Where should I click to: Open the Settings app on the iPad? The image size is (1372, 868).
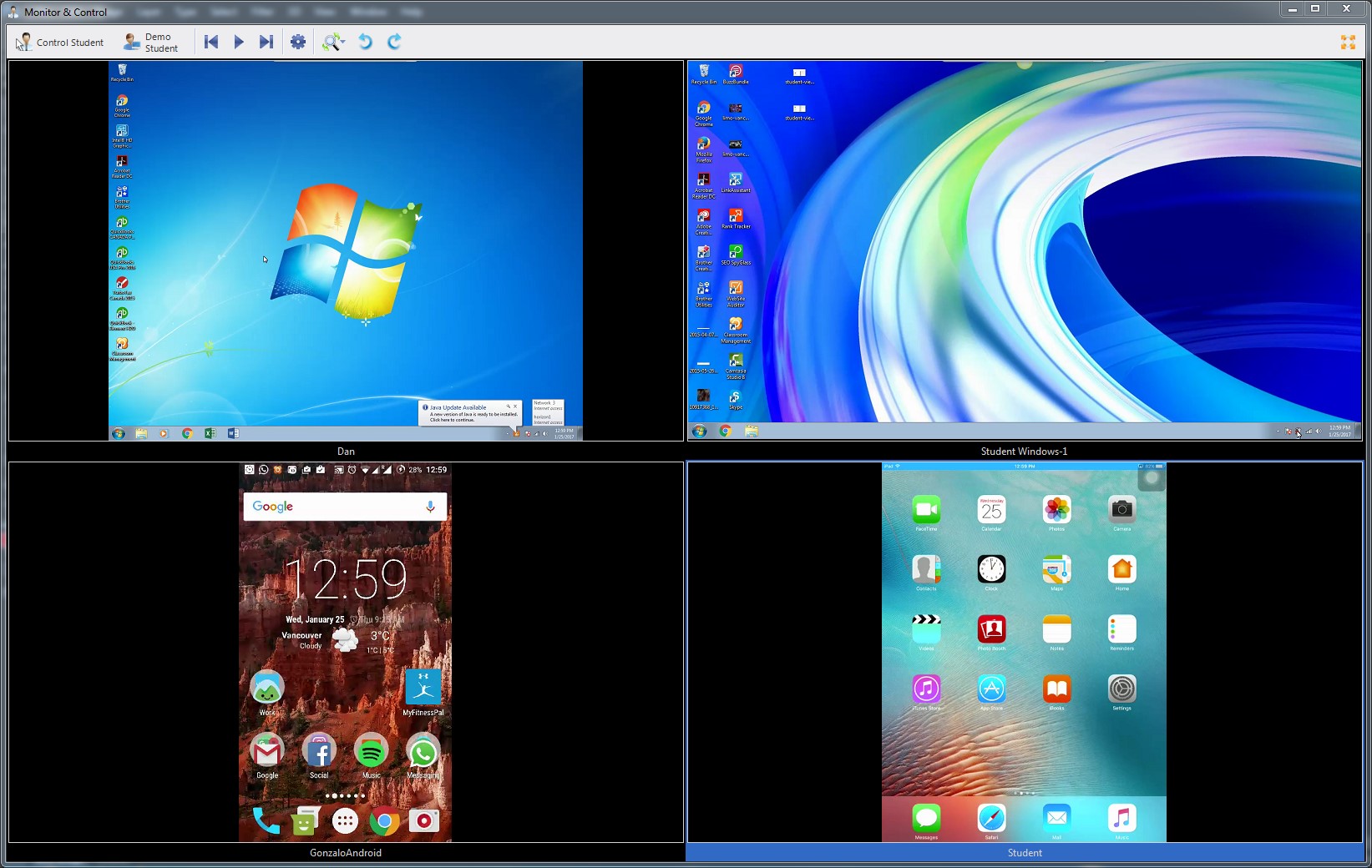click(x=1121, y=689)
